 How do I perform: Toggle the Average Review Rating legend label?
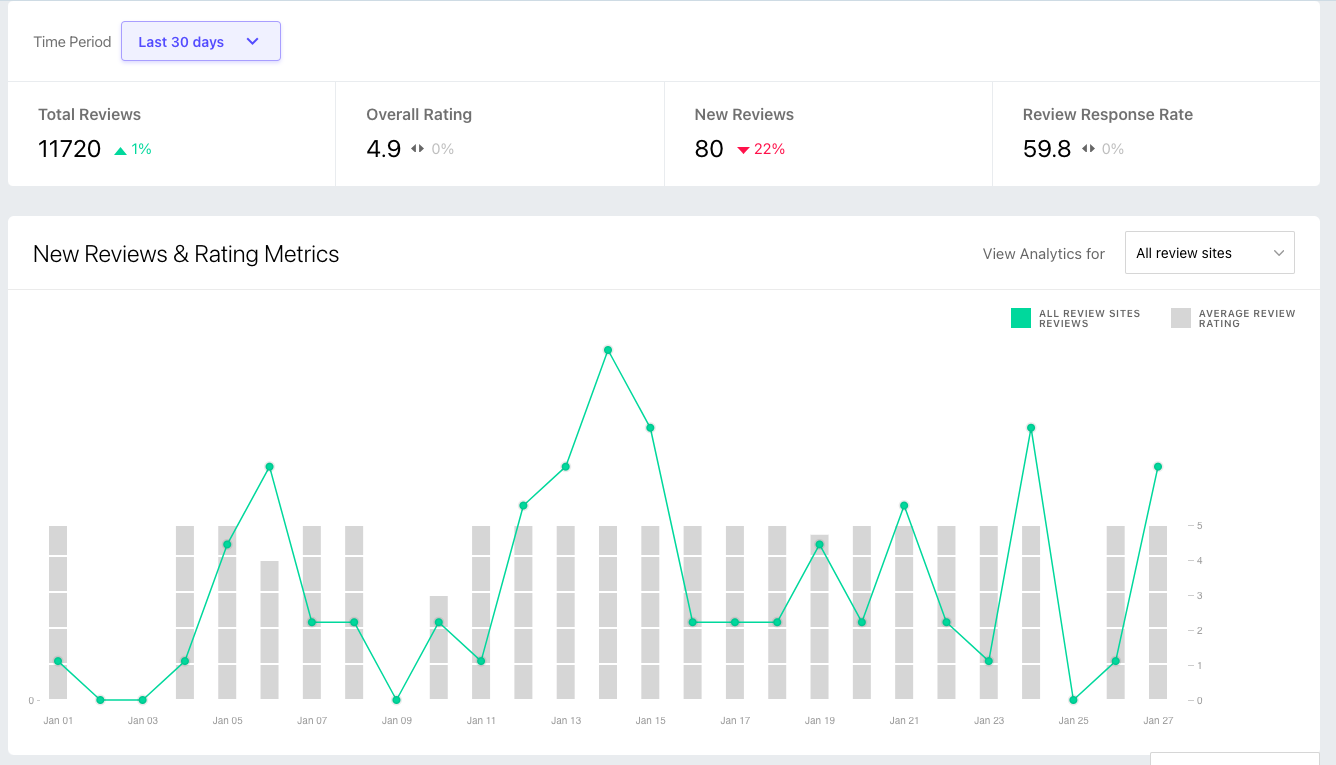tap(1246, 318)
